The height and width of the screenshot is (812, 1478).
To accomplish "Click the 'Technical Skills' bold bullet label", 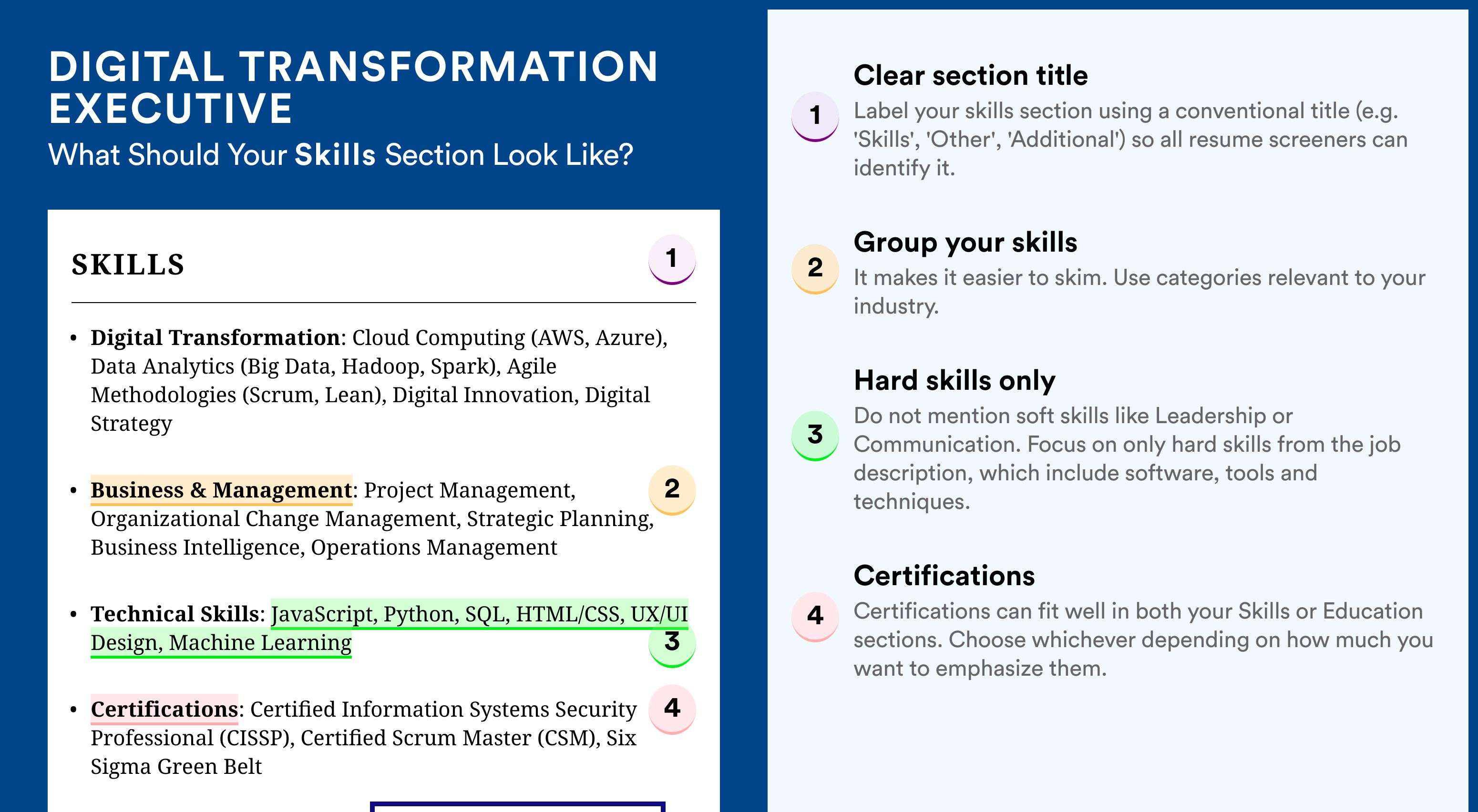I will click(x=175, y=614).
